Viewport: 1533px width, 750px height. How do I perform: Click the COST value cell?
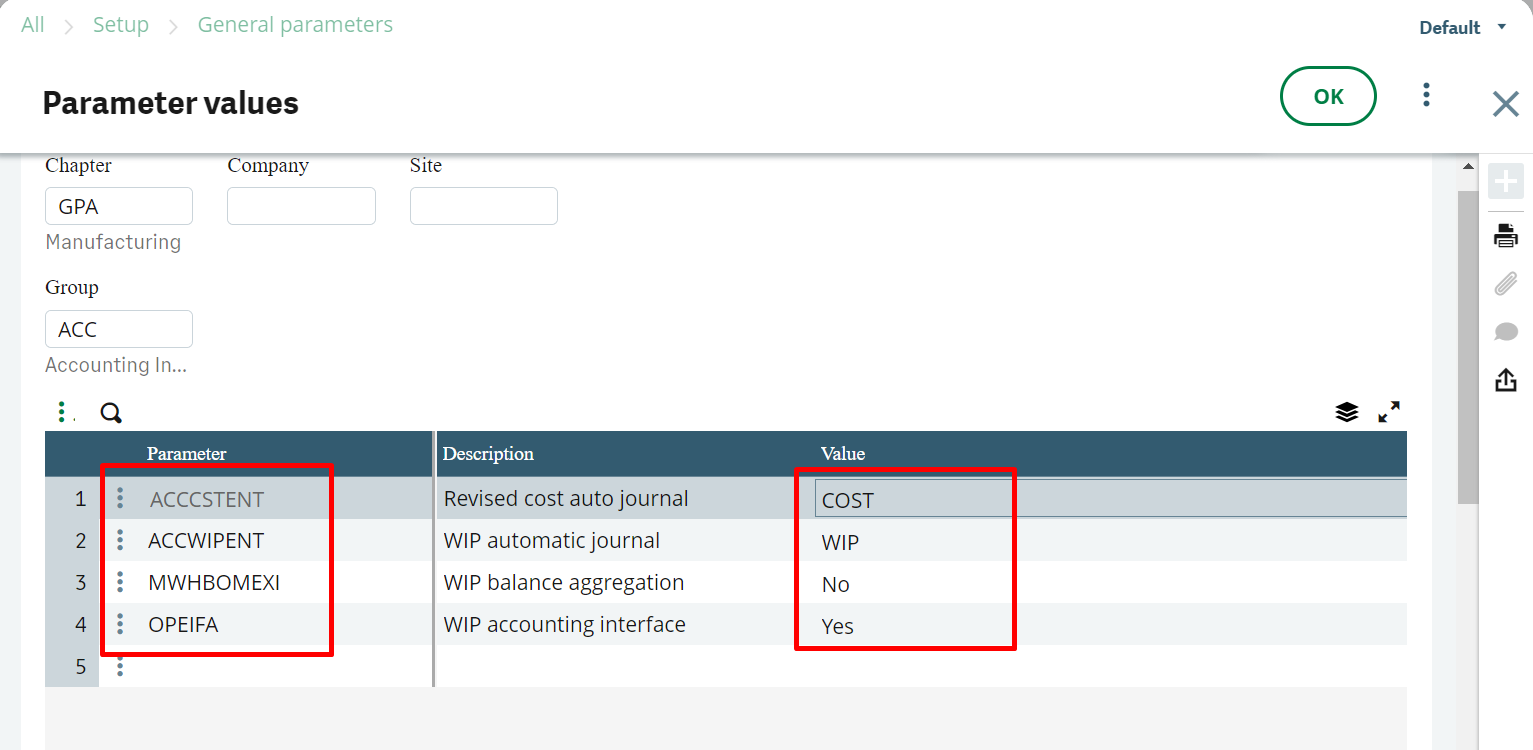click(1110, 499)
